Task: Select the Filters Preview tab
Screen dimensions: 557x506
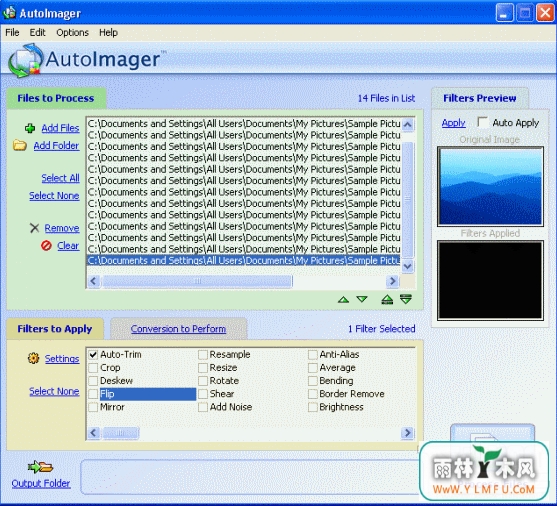Action: coord(480,98)
